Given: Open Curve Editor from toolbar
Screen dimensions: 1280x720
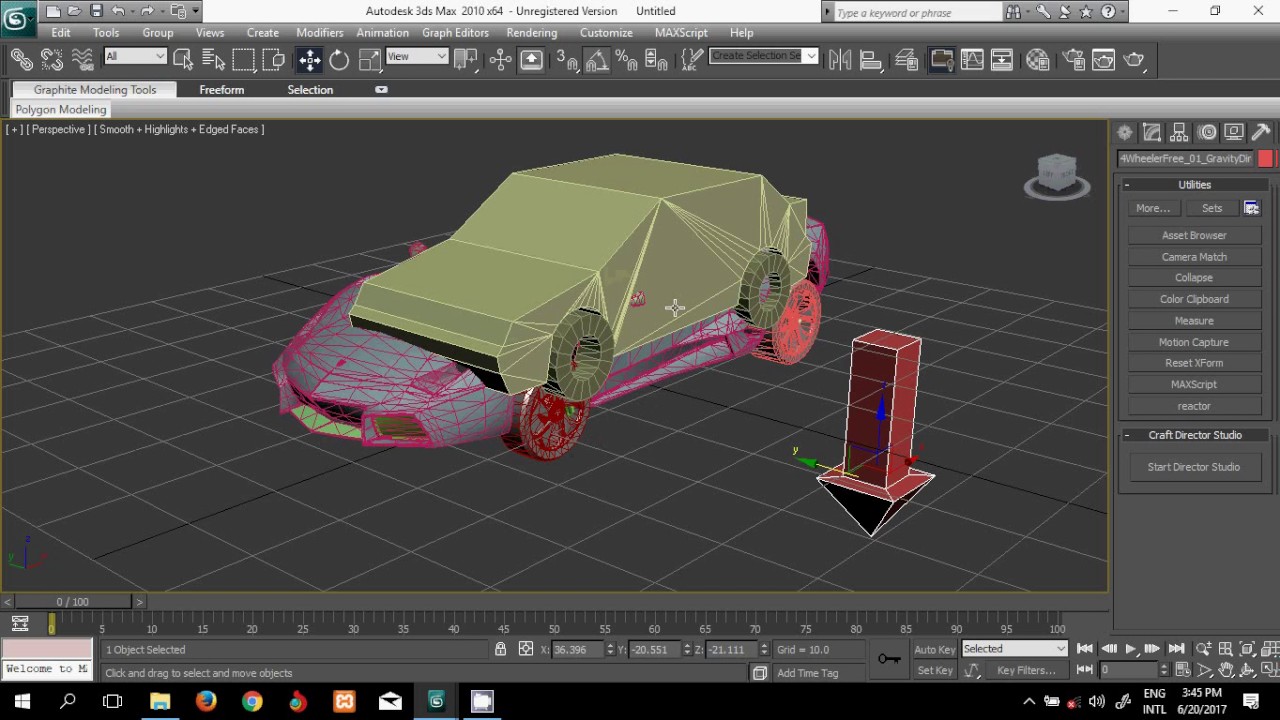Looking at the screenshot, I should tap(972, 60).
